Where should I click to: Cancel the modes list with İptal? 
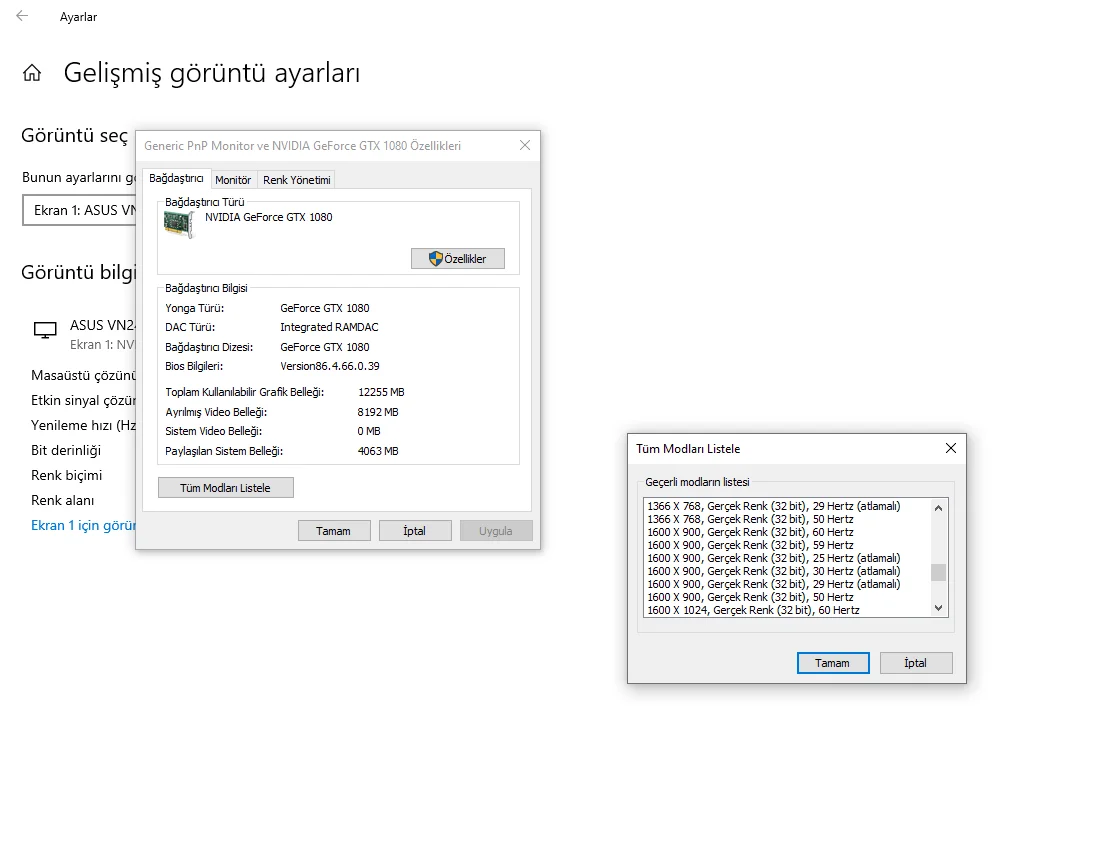pos(916,663)
